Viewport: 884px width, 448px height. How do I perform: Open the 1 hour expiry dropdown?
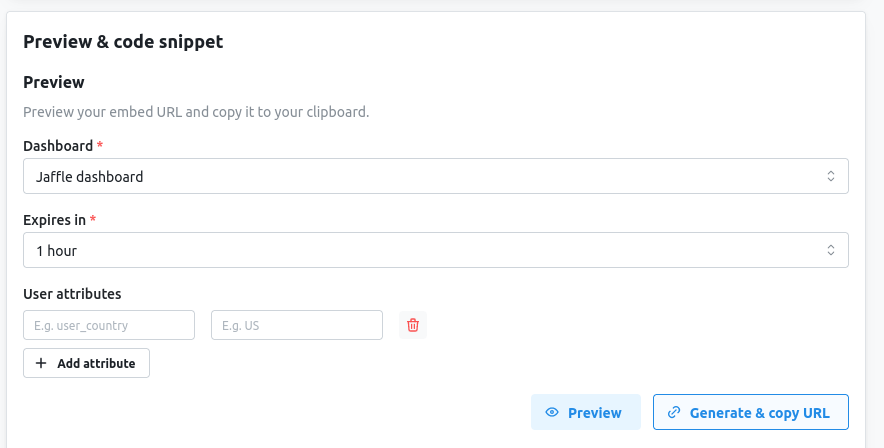[436, 250]
